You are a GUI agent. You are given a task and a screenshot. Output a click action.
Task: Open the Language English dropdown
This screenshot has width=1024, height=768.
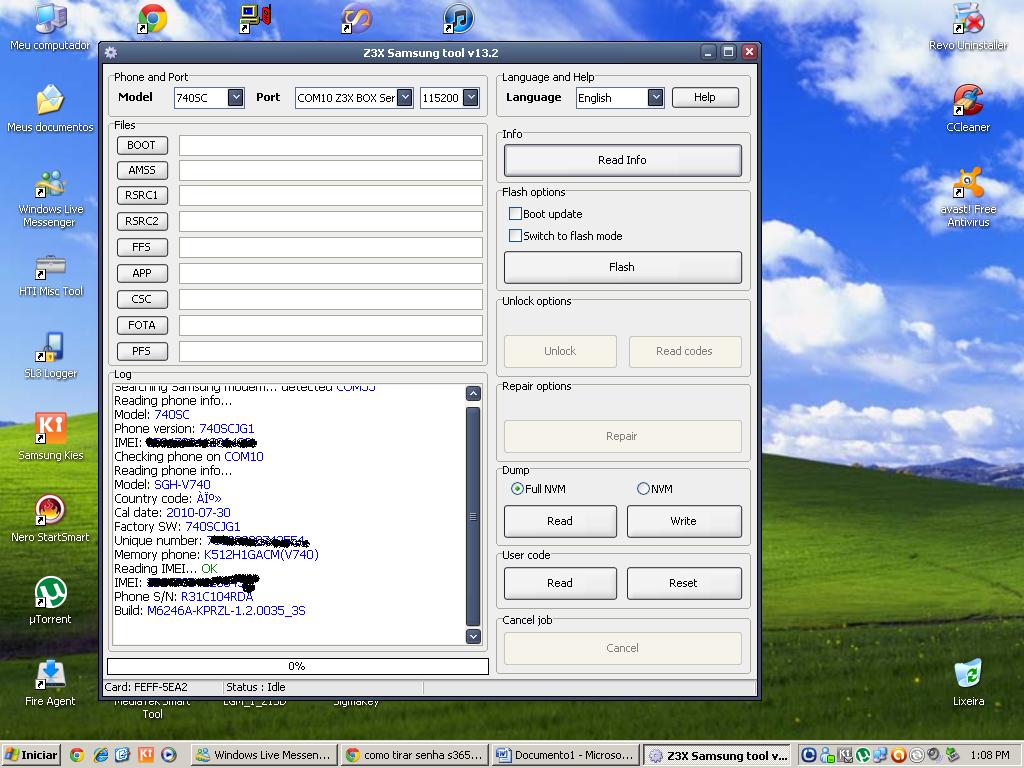coord(656,97)
